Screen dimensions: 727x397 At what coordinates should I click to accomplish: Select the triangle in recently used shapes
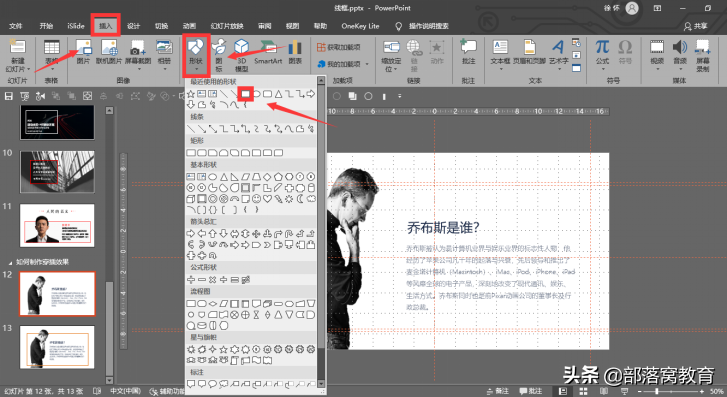(278, 94)
